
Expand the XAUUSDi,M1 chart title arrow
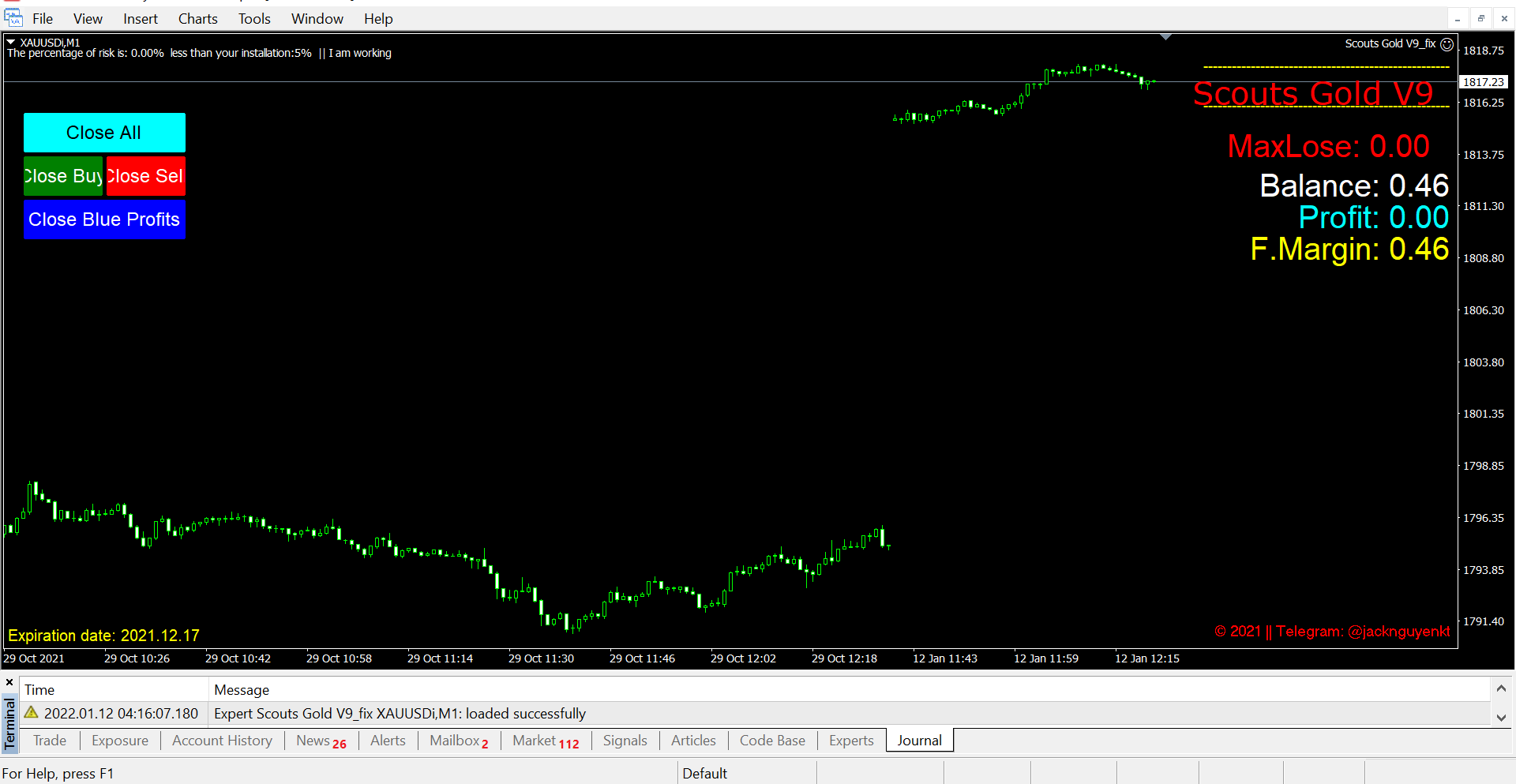click(x=11, y=42)
